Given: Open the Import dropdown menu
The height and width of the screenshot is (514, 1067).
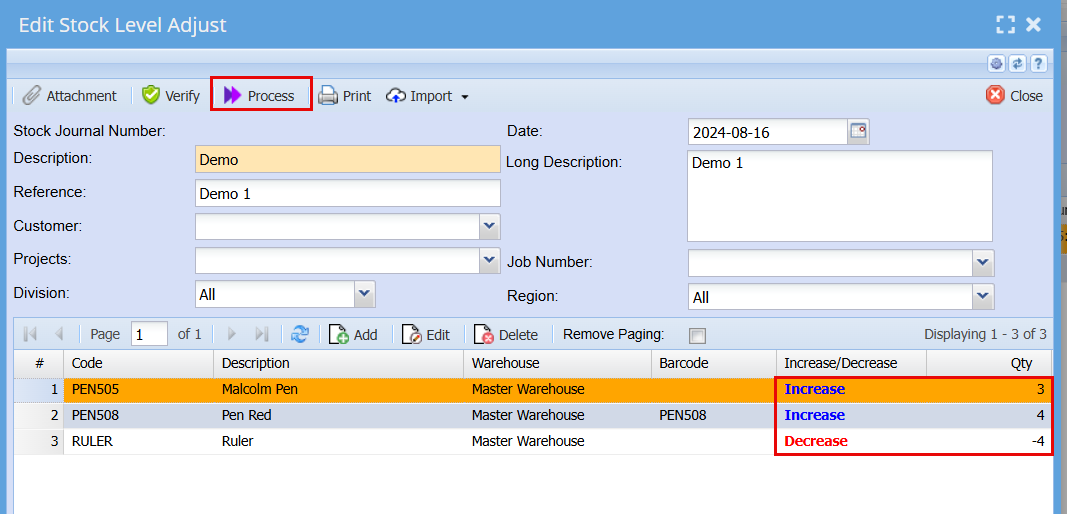Looking at the screenshot, I should (428, 96).
